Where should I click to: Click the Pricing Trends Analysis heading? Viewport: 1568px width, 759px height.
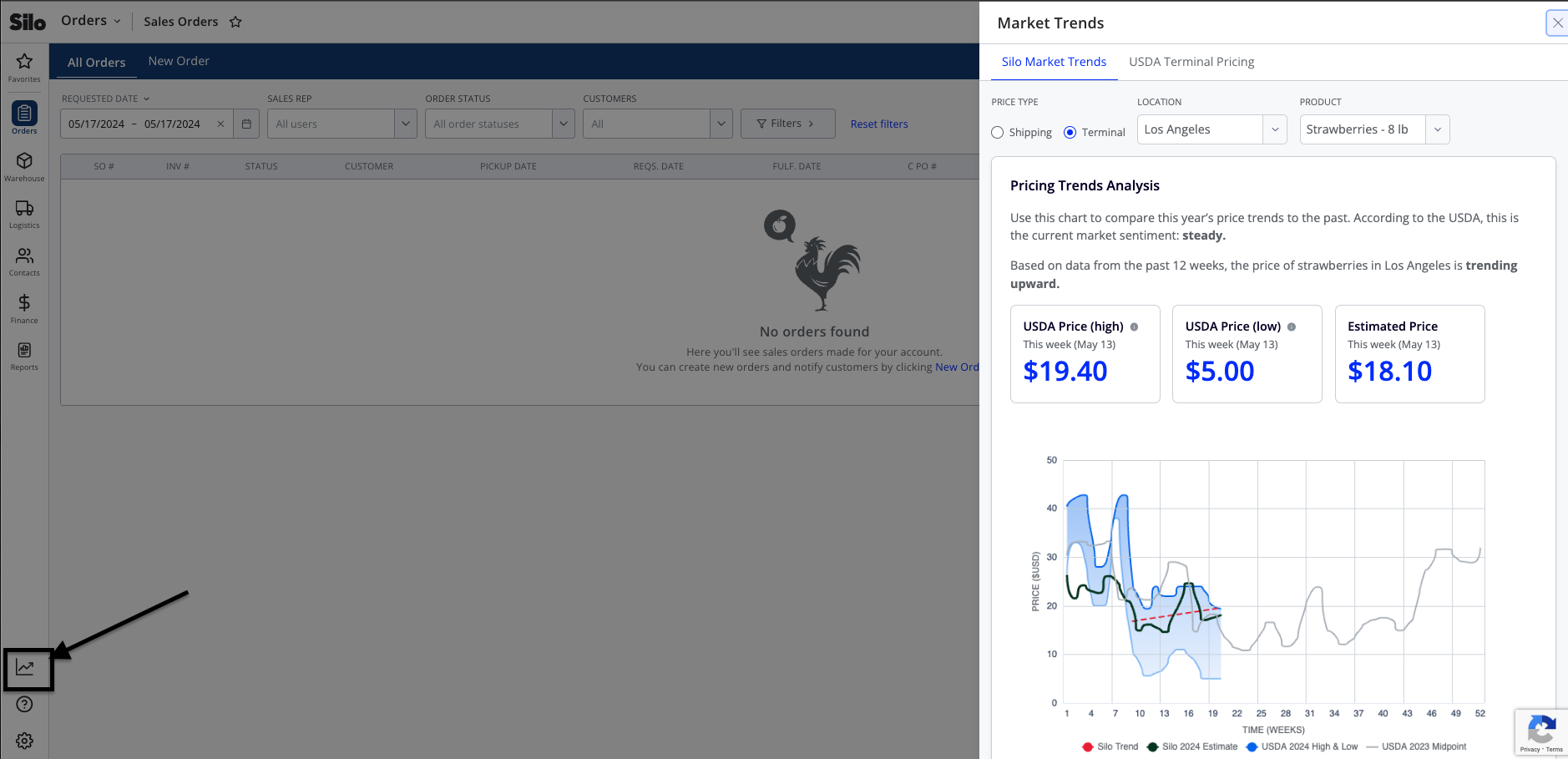pos(1085,185)
